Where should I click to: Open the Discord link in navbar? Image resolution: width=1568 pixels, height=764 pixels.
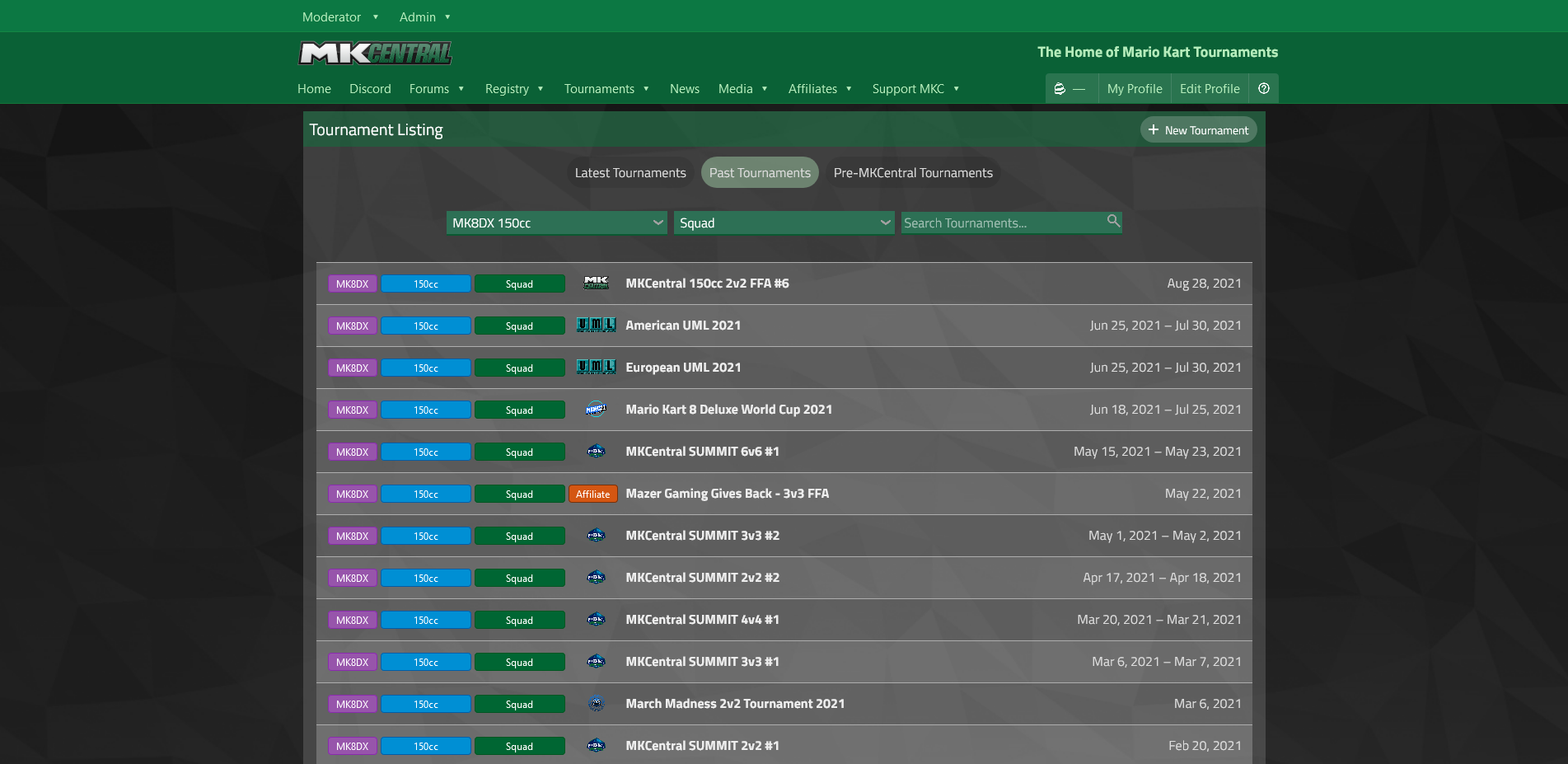tap(370, 88)
